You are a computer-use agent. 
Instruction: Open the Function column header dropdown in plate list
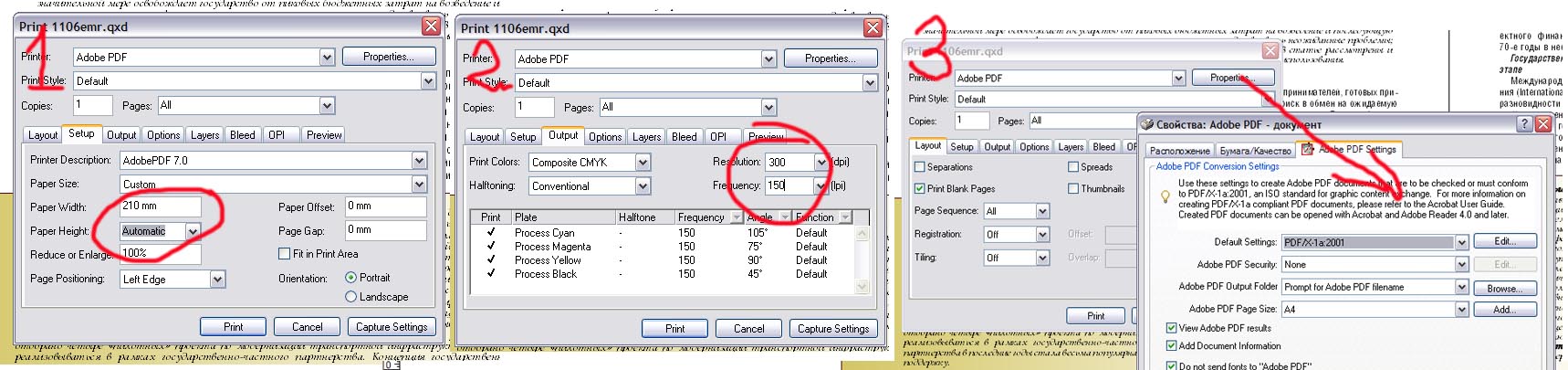tap(845, 217)
